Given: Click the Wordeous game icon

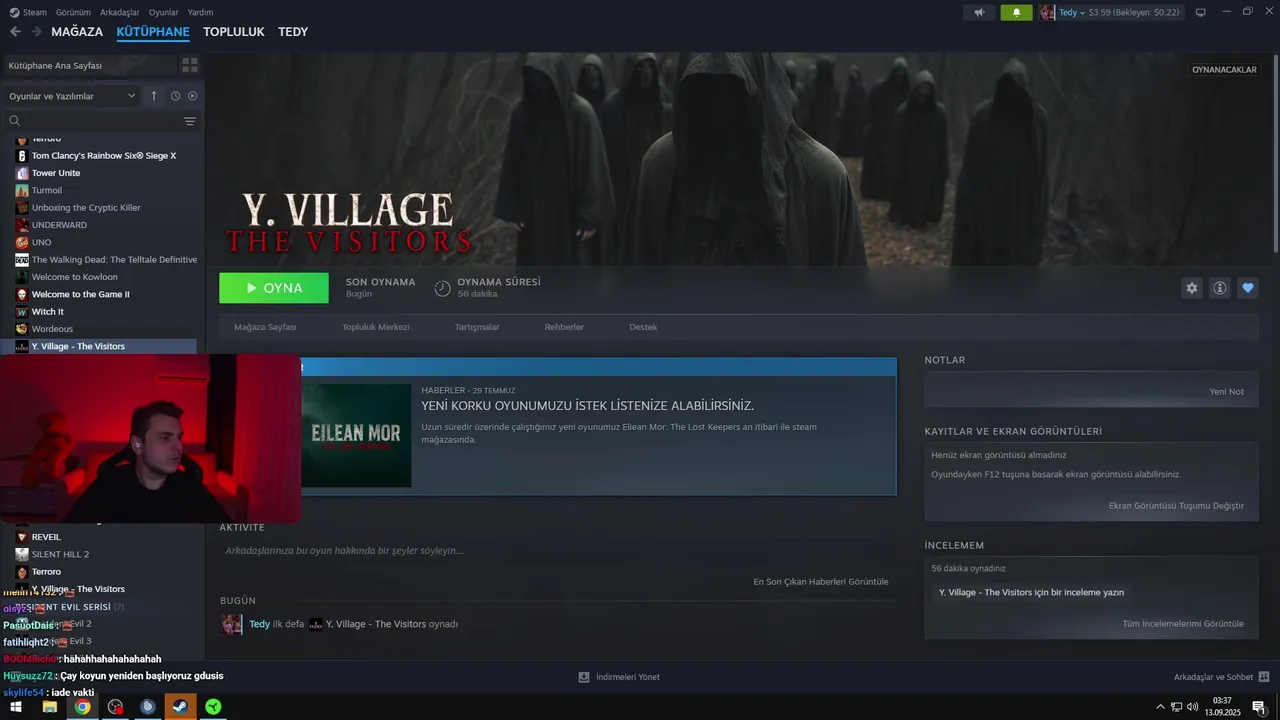Looking at the screenshot, I should (x=22, y=329).
